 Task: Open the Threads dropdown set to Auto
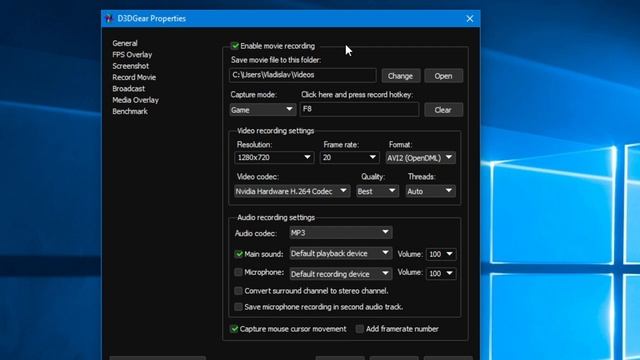pos(431,191)
